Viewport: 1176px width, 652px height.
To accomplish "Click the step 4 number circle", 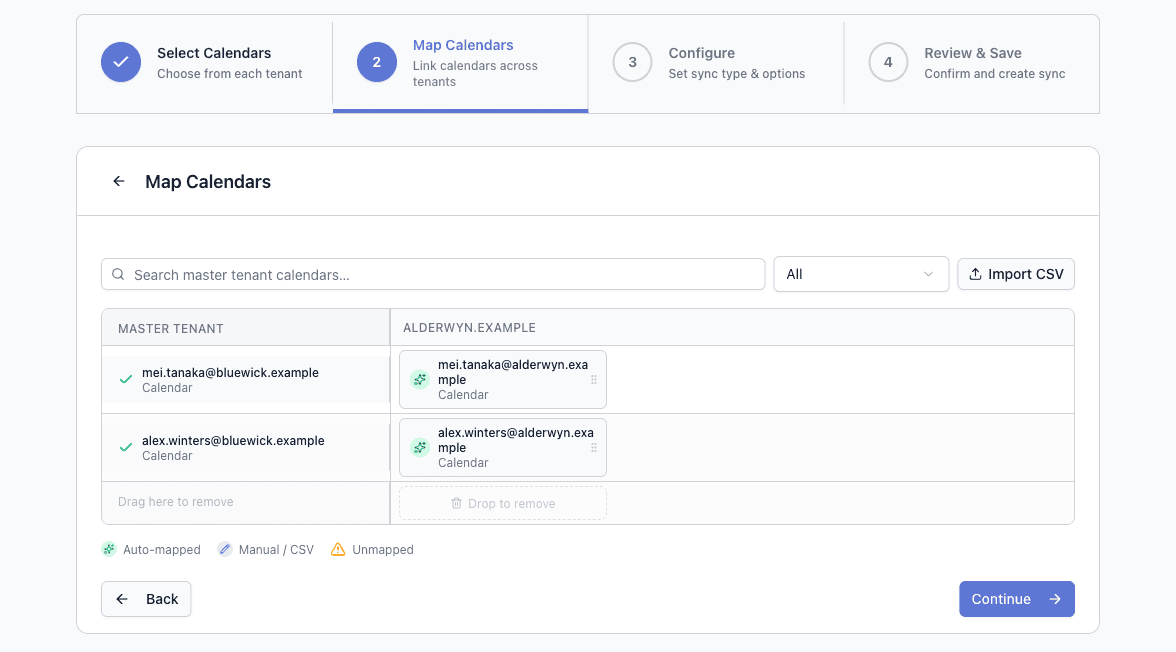I will tap(888, 62).
